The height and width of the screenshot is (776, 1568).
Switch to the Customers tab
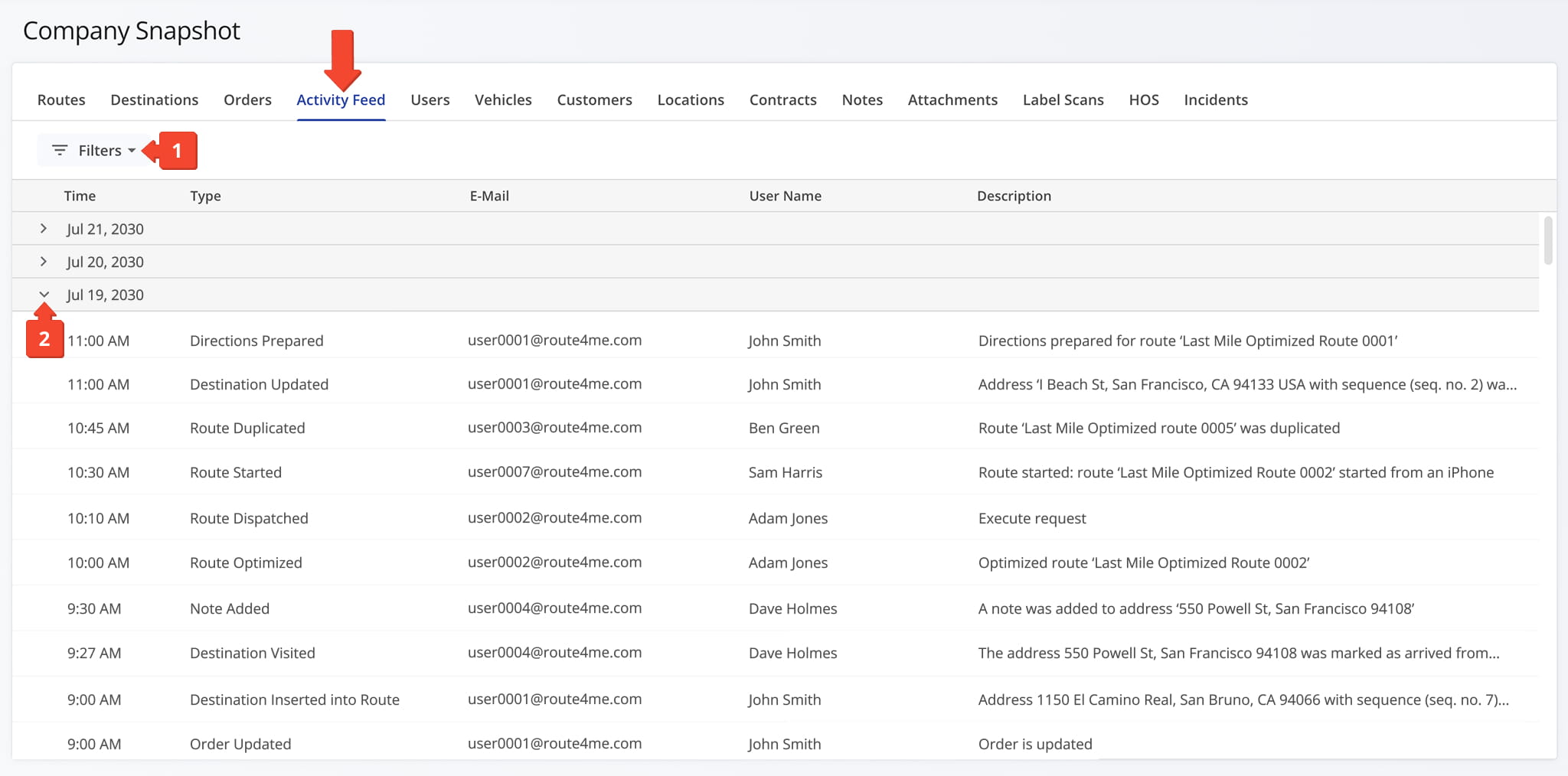594,99
